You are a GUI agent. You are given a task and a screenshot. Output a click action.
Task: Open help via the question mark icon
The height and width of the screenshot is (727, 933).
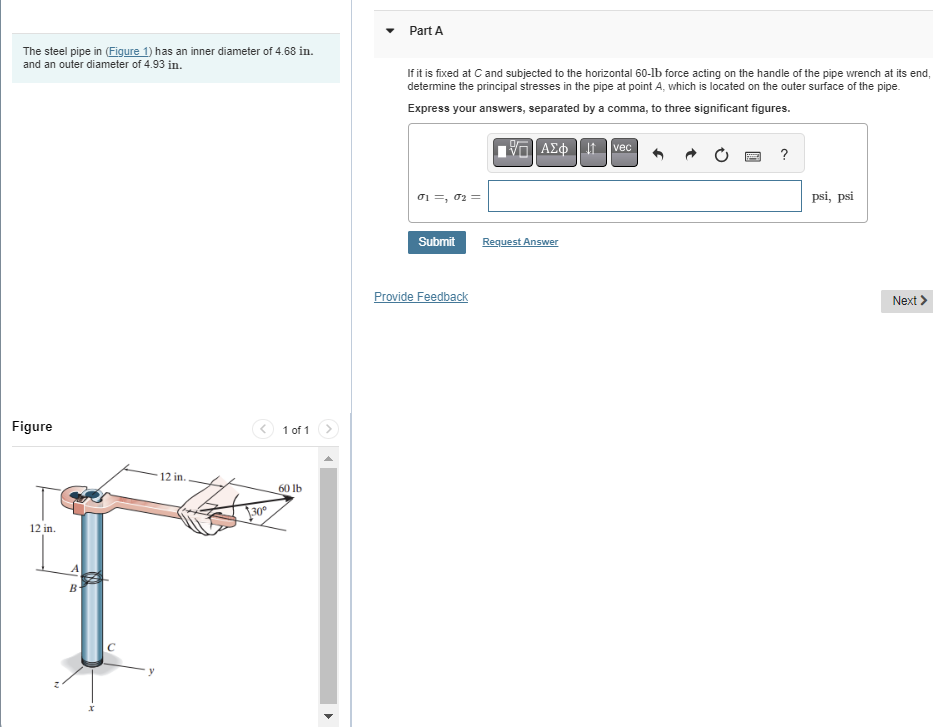(x=783, y=154)
